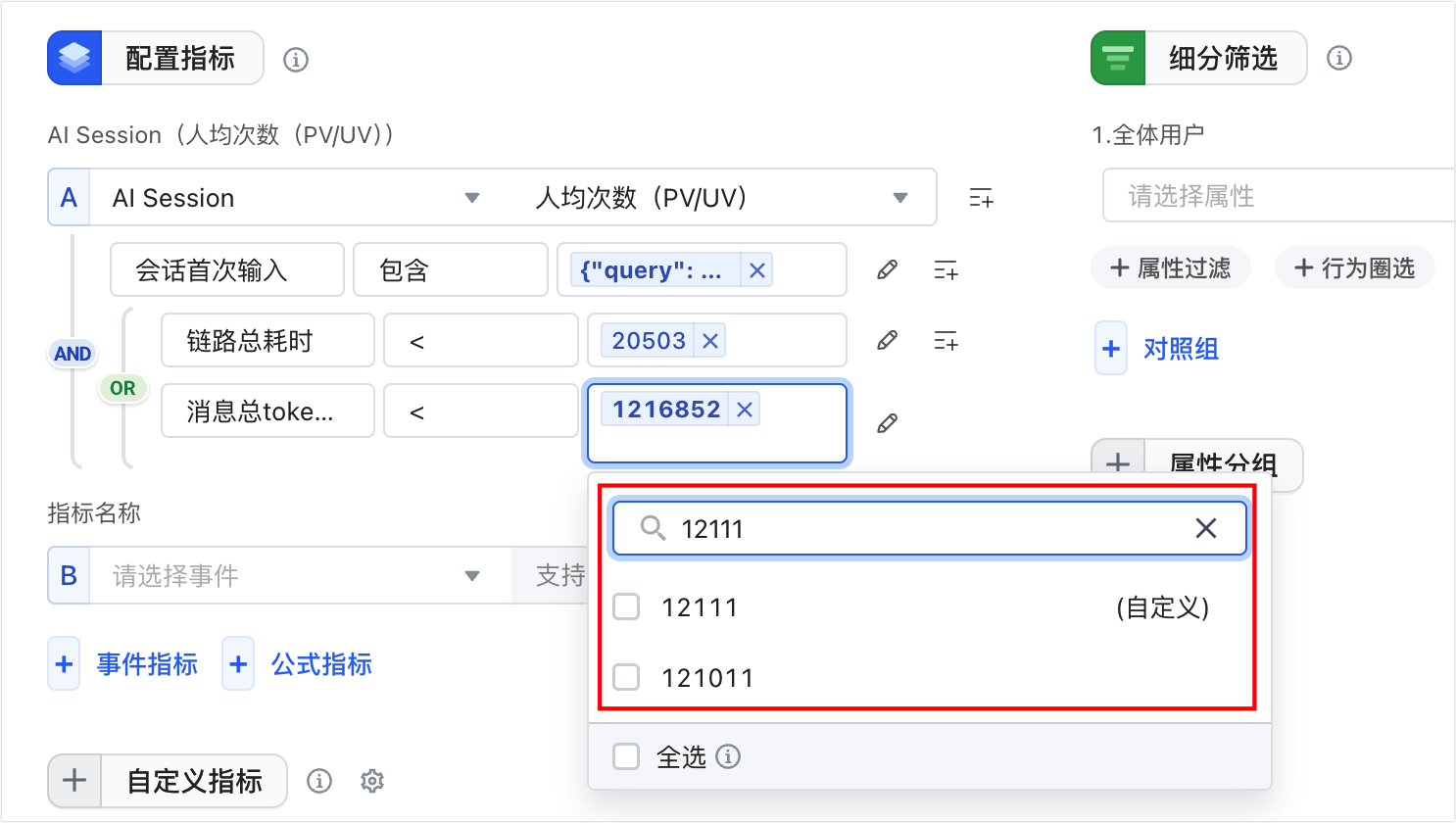Click the blue layers icon beside 配置指标
The image size is (1456, 823).
(74, 59)
